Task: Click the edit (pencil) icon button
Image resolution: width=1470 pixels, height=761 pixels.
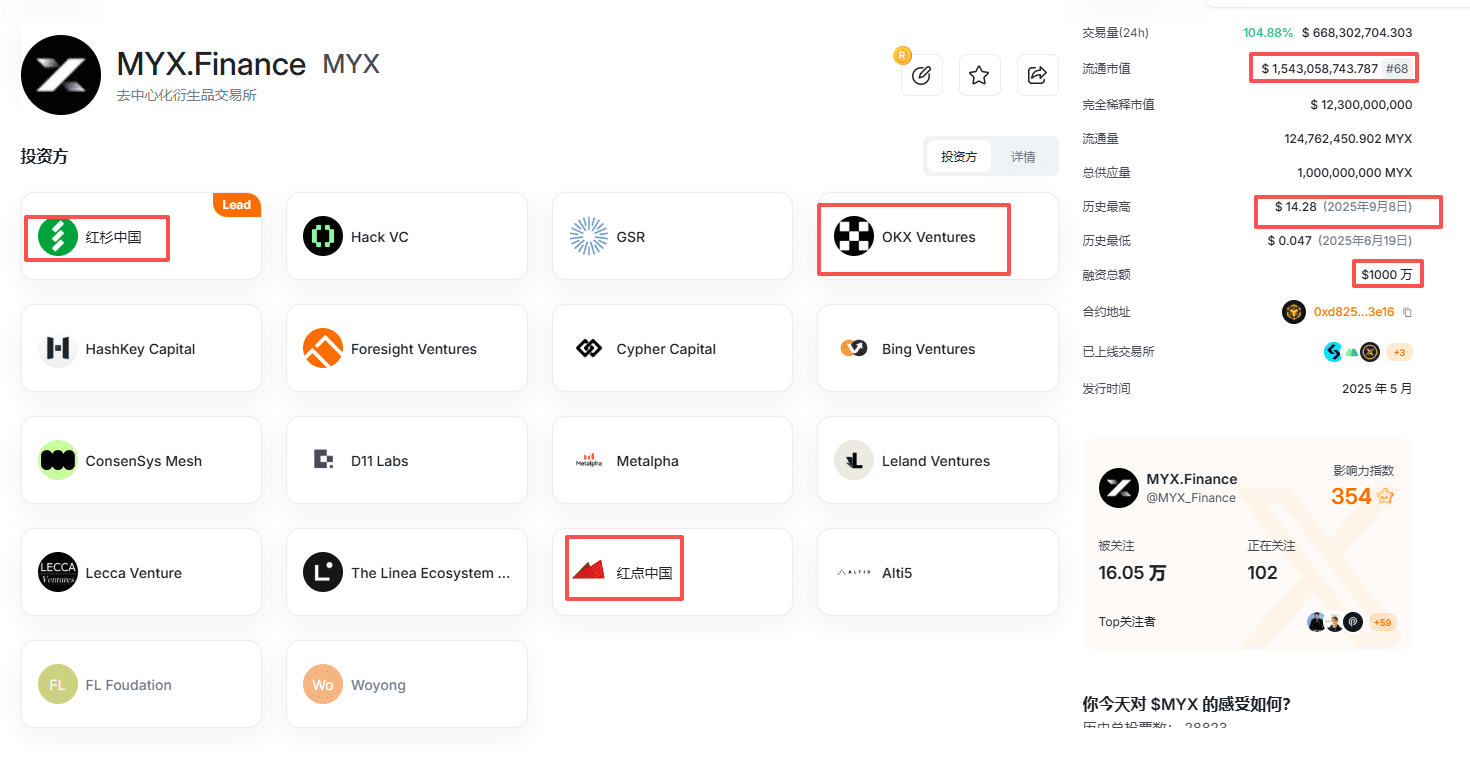Action: pos(922,75)
